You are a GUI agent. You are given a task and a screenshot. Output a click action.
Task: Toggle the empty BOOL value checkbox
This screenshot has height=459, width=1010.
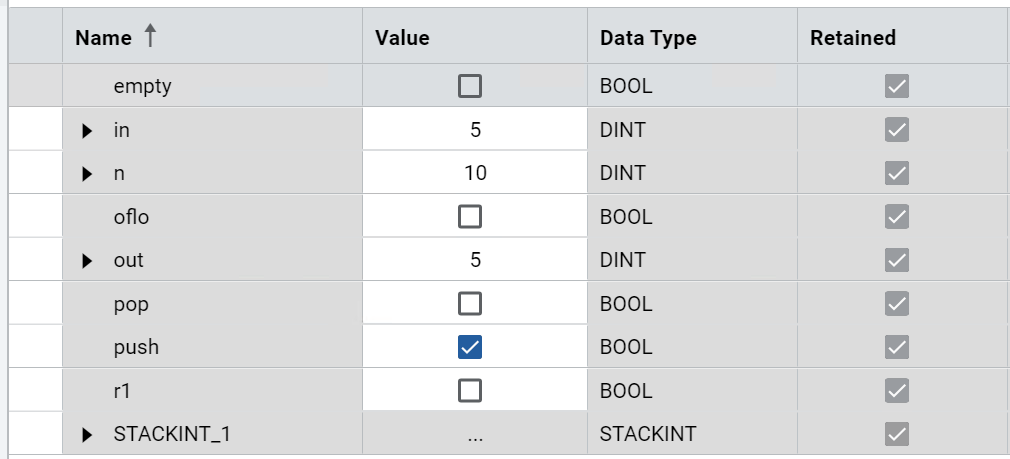pos(469,86)
